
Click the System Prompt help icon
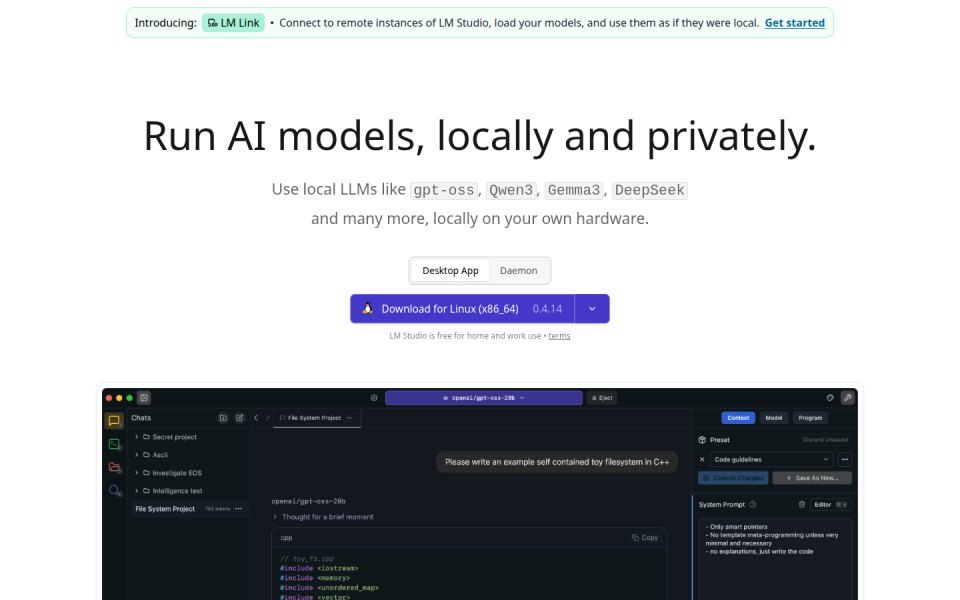753,505
